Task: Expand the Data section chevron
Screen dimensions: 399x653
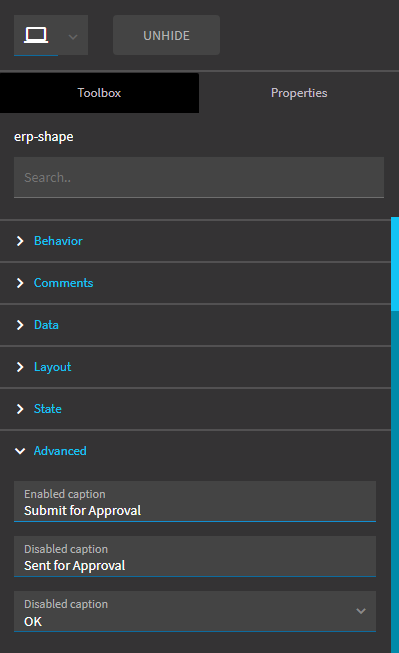Action: click(20, 325)
